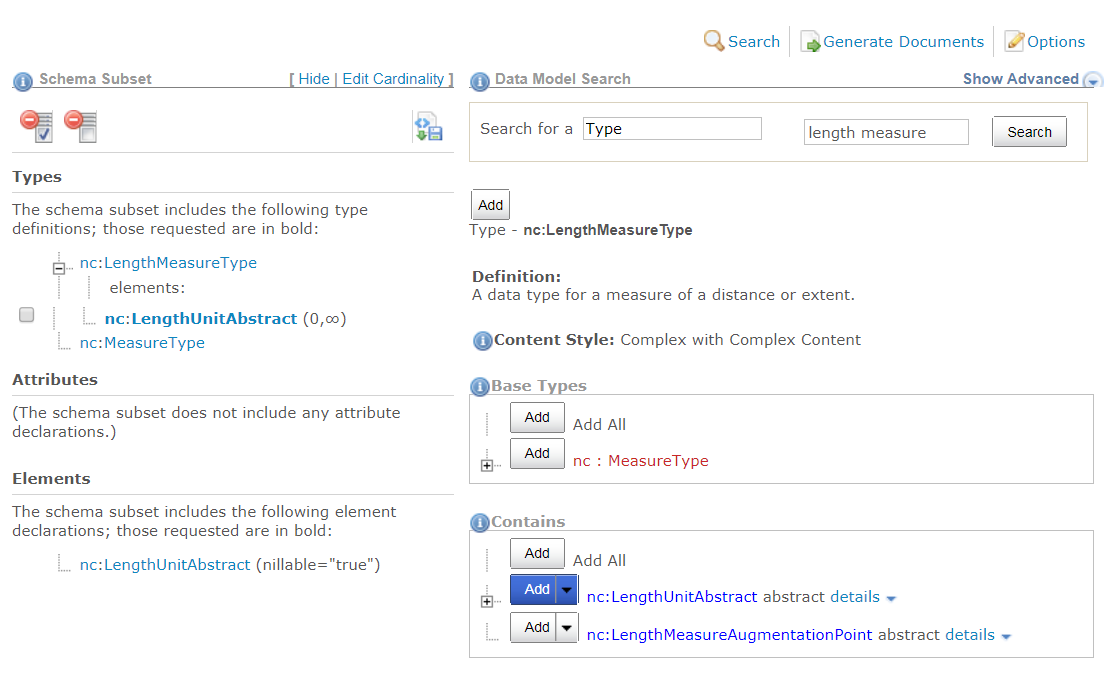Screen dimensions: 1118x683
Task: Click the Search magnifier icon in top bar
Action: pos(713,41)
